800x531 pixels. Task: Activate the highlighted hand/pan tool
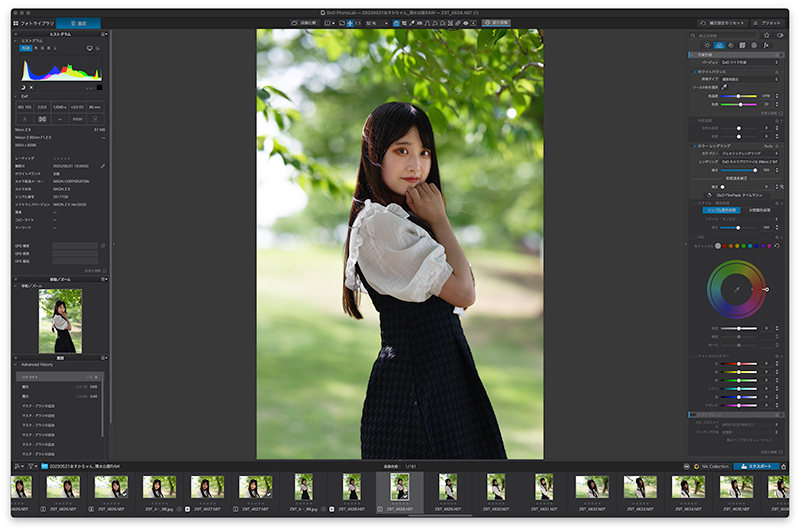click(396, 23)
